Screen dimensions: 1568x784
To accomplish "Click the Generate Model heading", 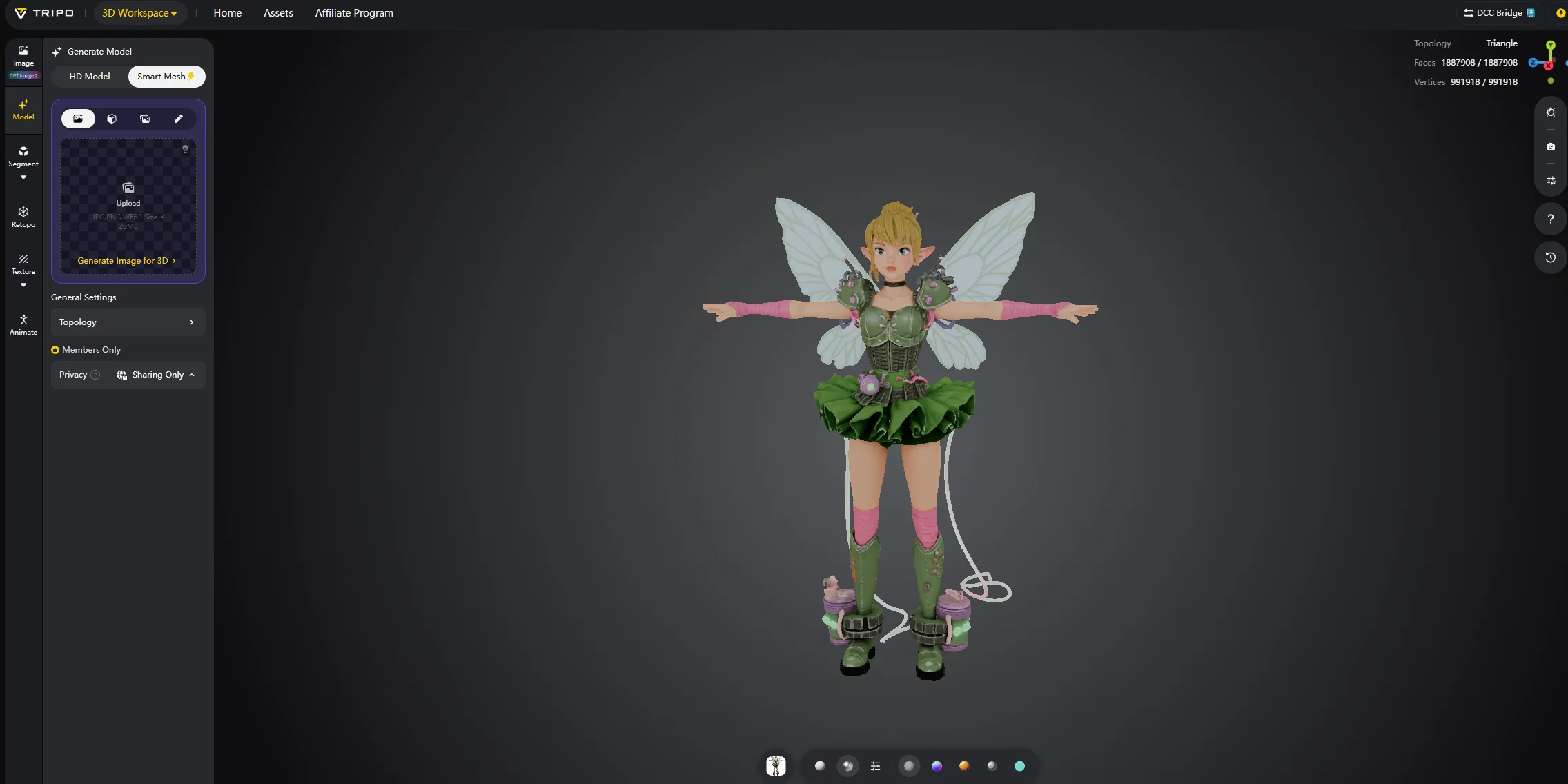I will [99, 52].
